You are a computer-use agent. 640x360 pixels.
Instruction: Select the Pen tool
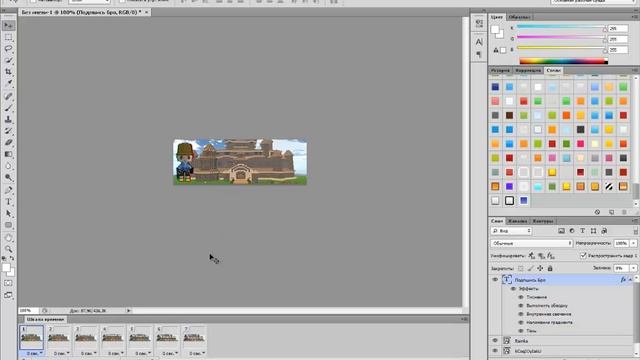point(8,190)
